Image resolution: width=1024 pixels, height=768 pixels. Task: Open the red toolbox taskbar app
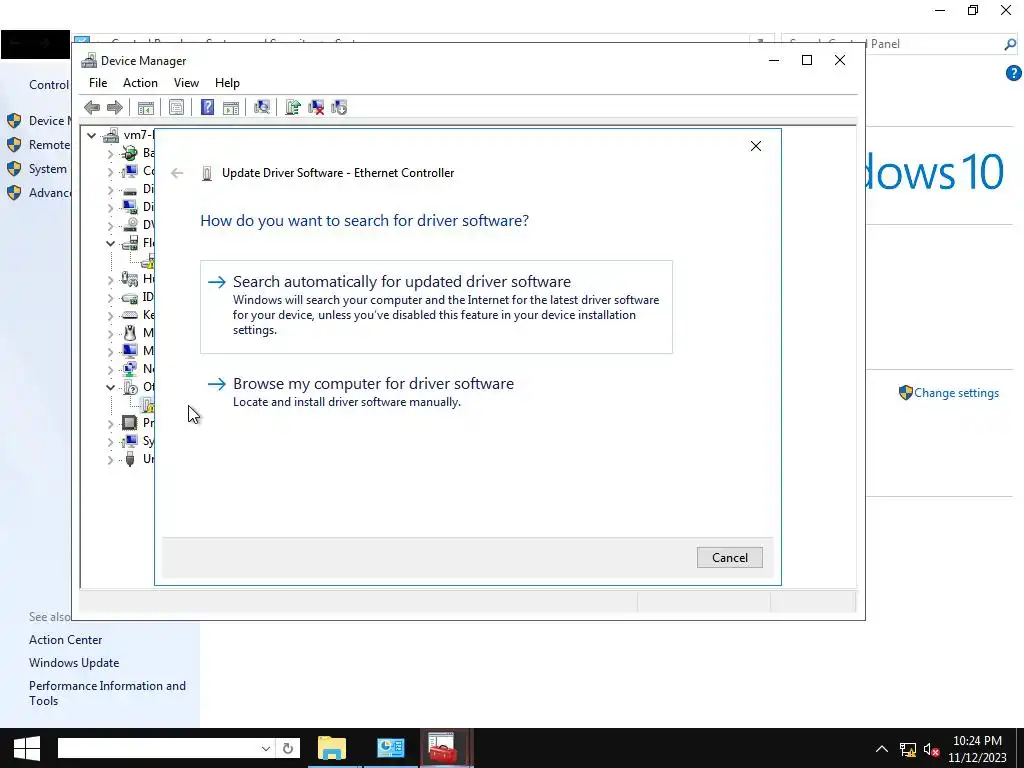pyautogui.click(x=442, y=748)
